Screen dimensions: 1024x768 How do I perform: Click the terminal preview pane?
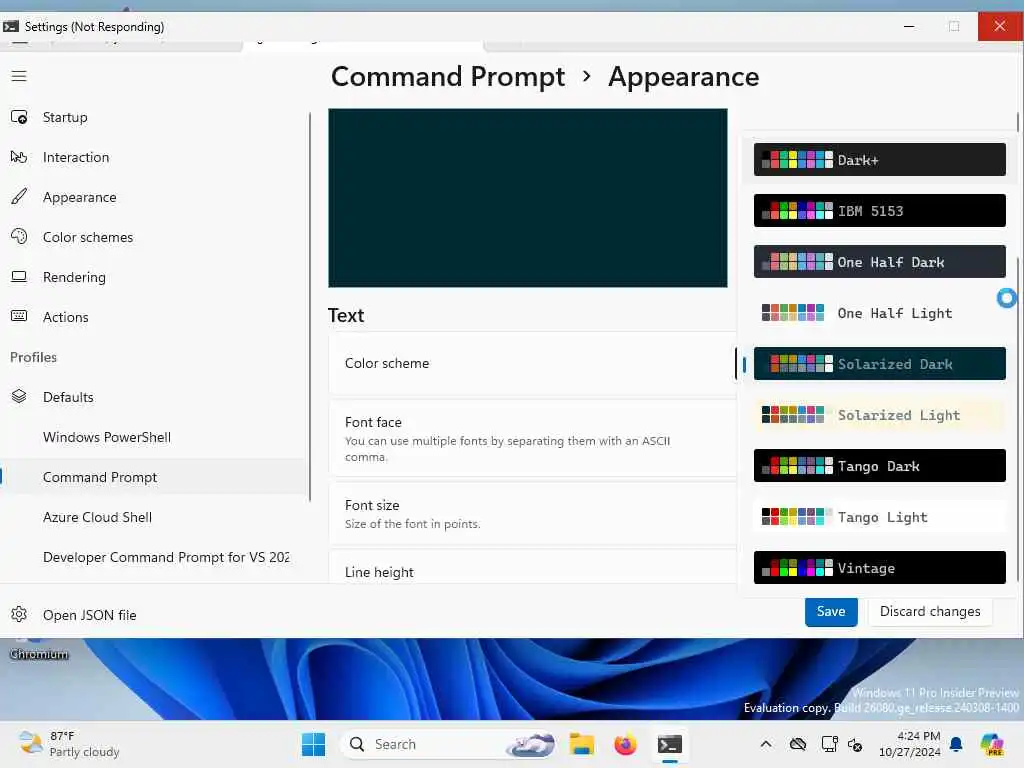pos(528,197)
